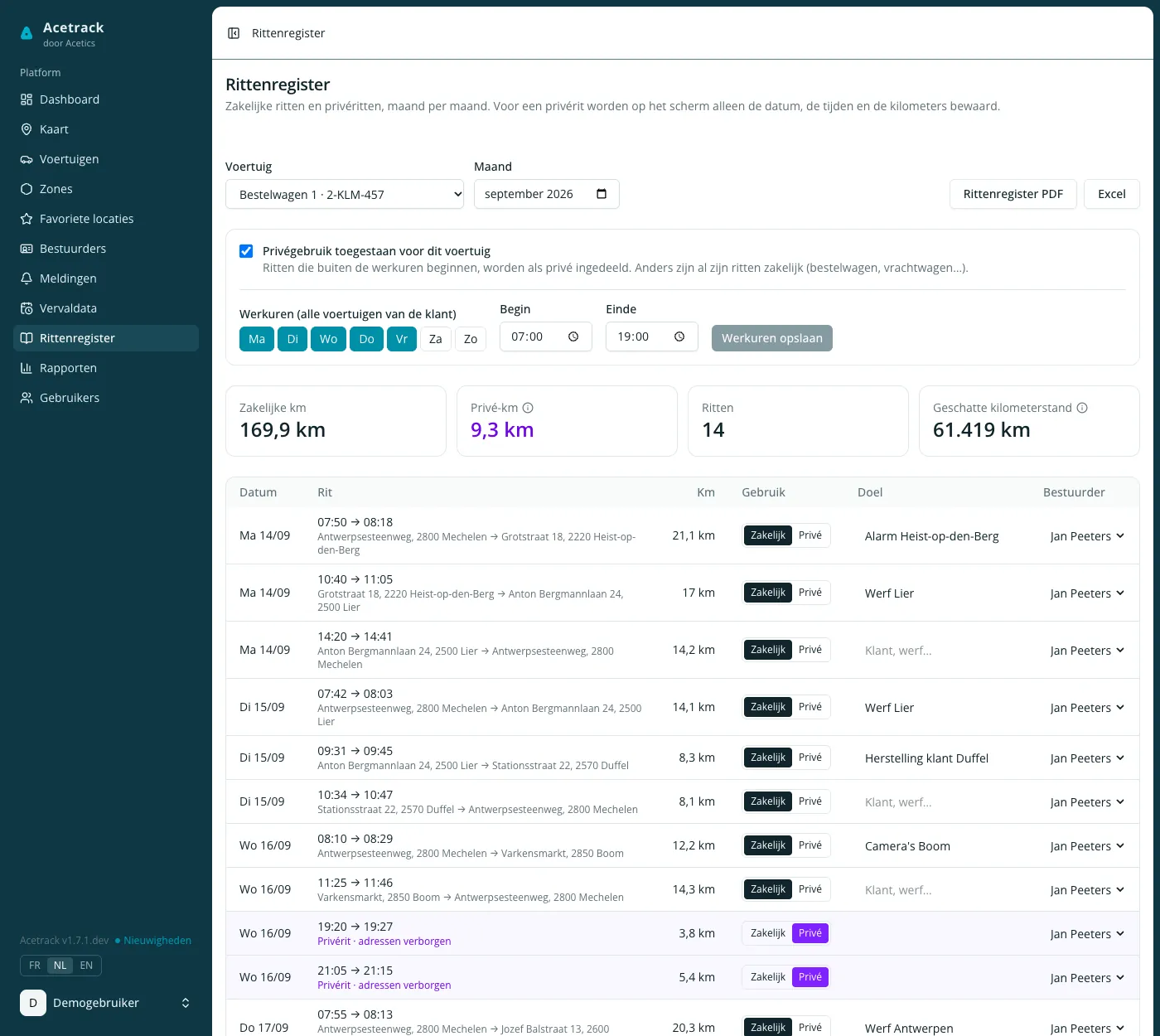Switch language to FR
Screen dimensions: 1160x1036
click(x=35, y=966)
